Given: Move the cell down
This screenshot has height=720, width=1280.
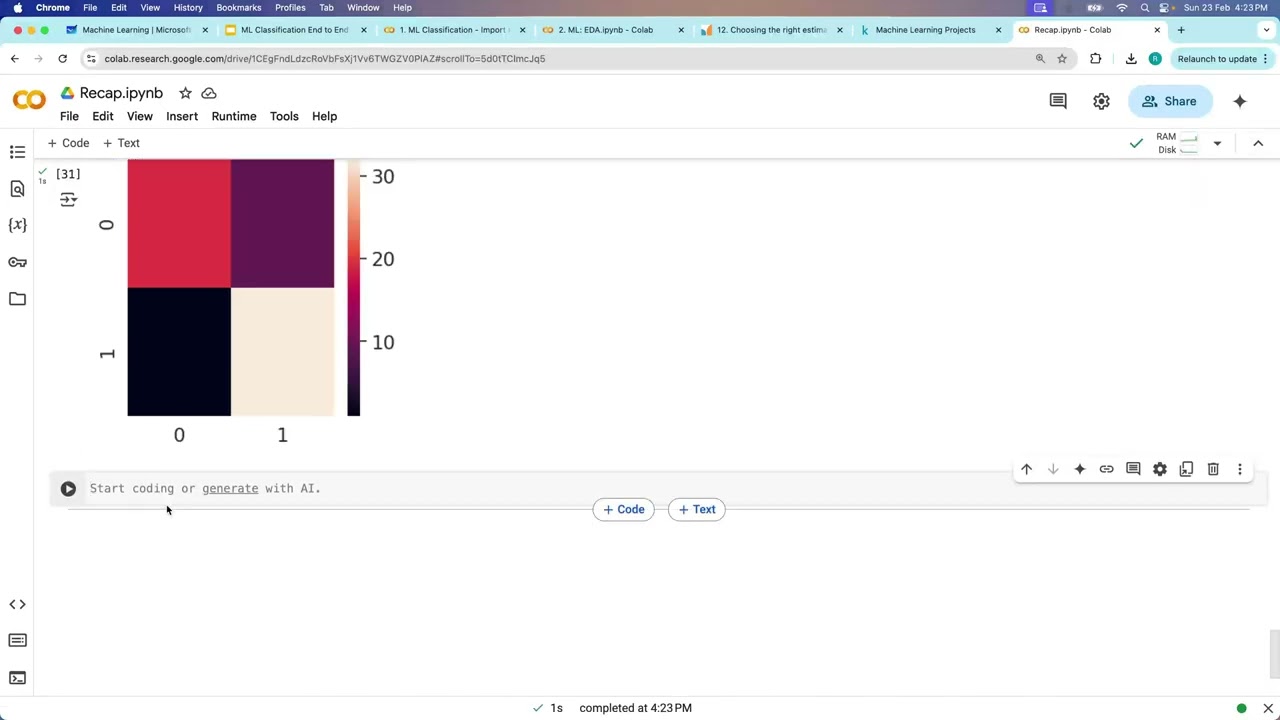Looking at the screenshot, I should [x=1053, y=469].
